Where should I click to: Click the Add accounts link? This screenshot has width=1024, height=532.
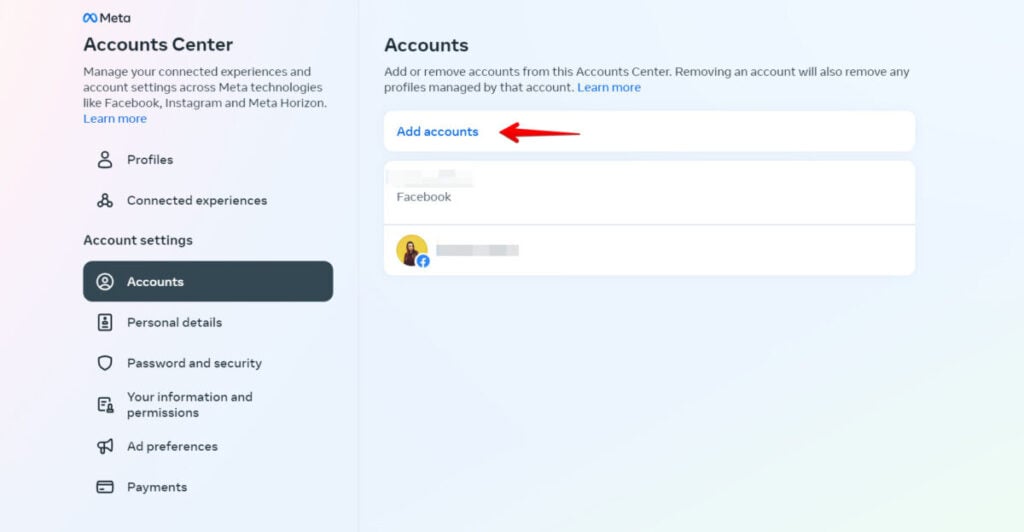437,131
